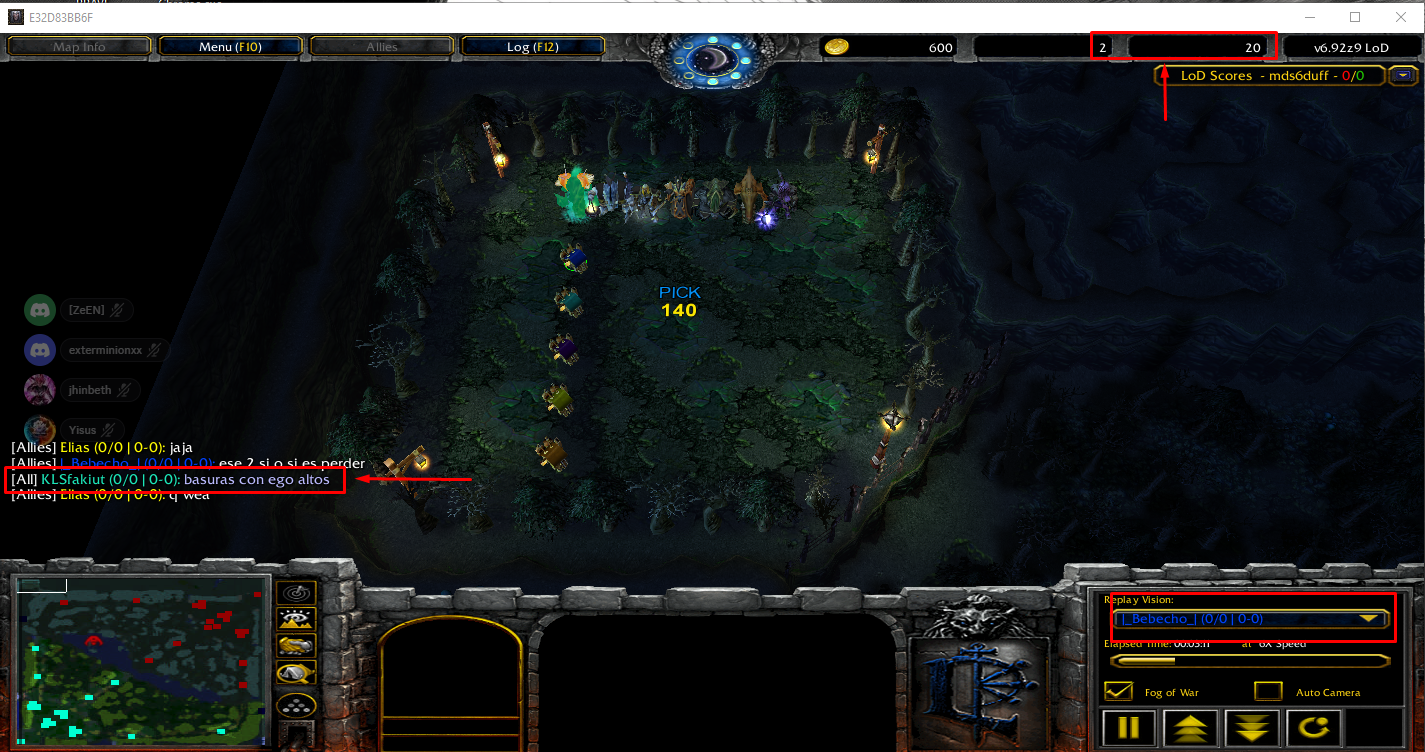Click the LoD Scores leaderboard title
The width and height of the screenshot is (1425, 752).
click(x=1271, y=75)
